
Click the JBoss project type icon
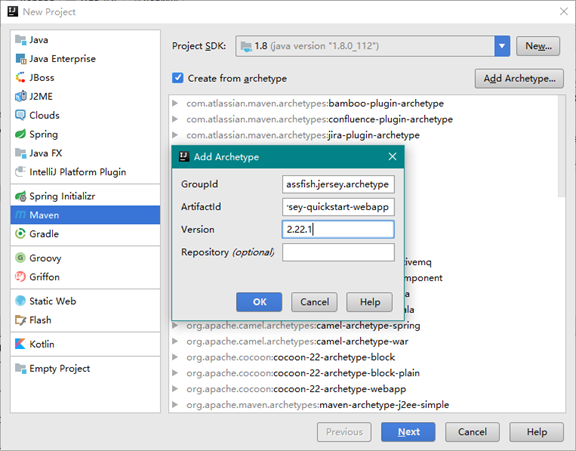(x=21, y=77)
